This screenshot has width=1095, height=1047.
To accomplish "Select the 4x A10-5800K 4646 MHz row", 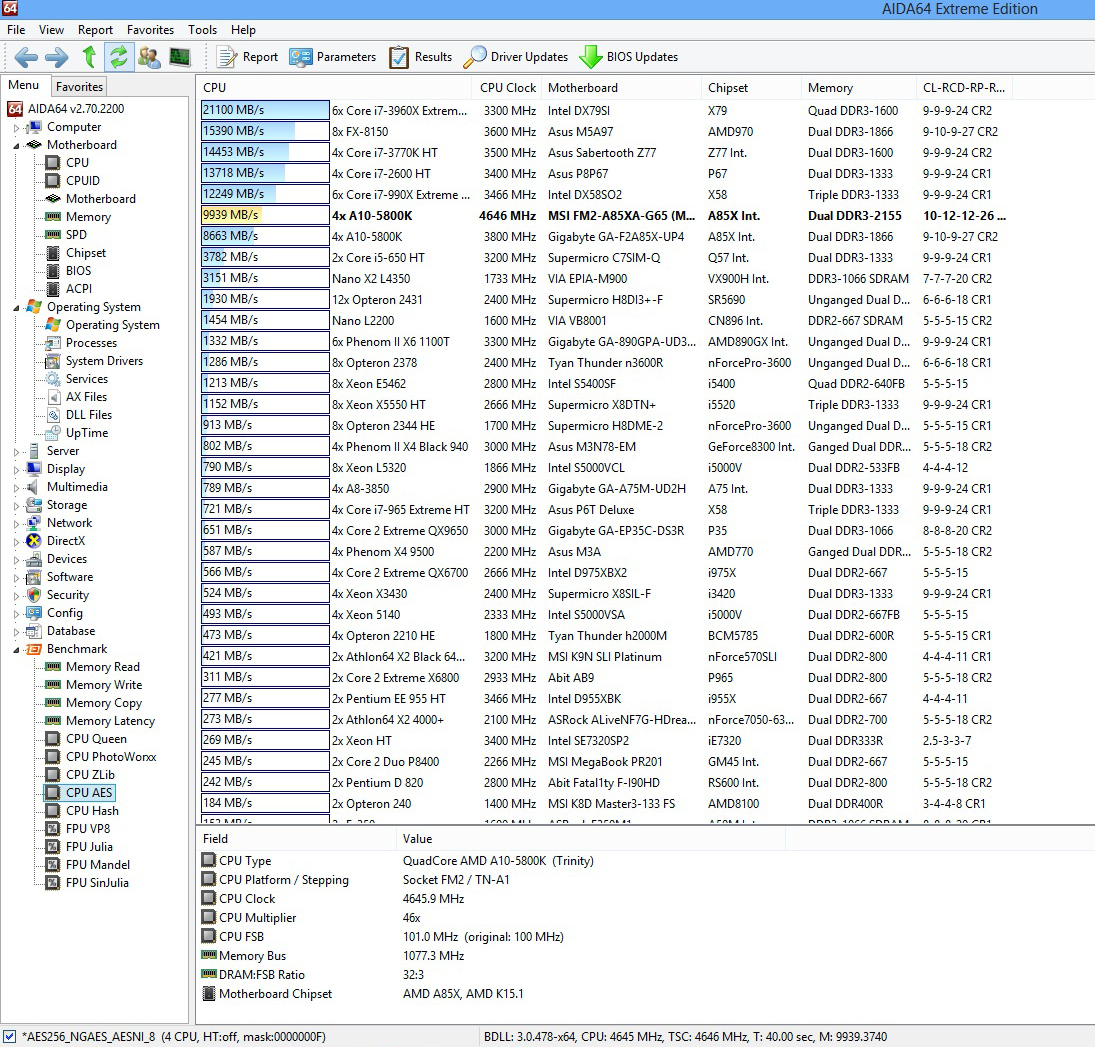I will (x=605, y=216).
